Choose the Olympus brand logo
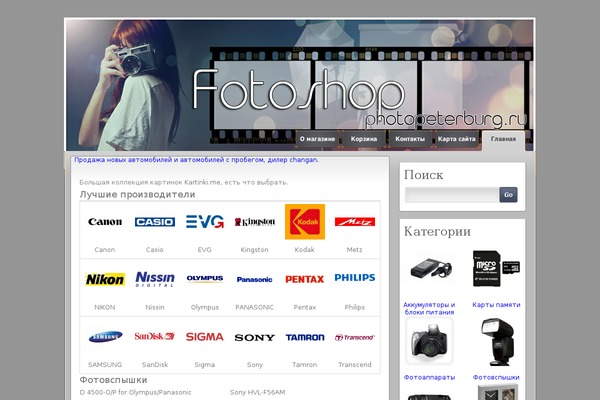This screenshot has height=400, width=600. click(x=205, y=279)
